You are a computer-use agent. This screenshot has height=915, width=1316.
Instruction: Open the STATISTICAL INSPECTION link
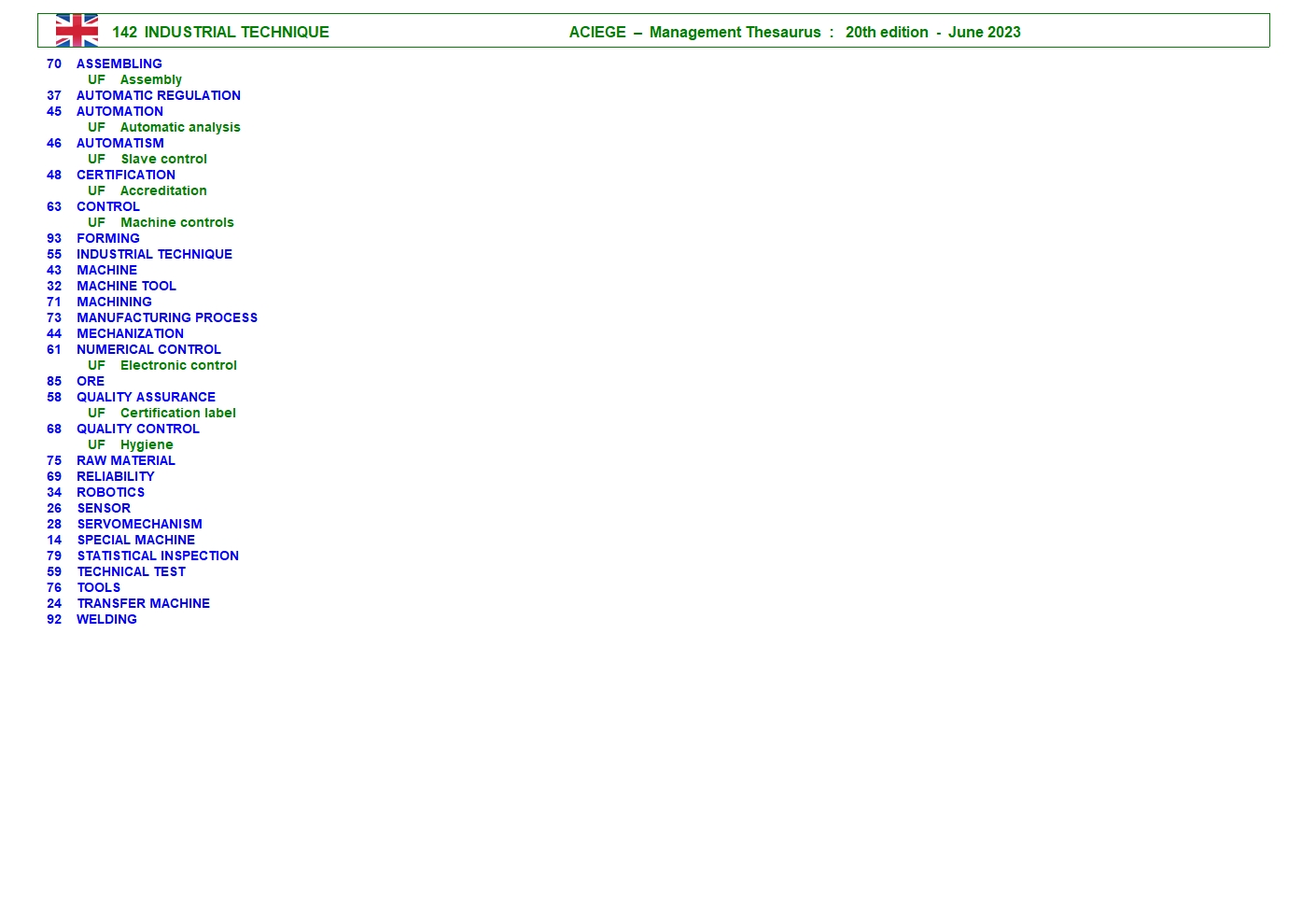158,556
